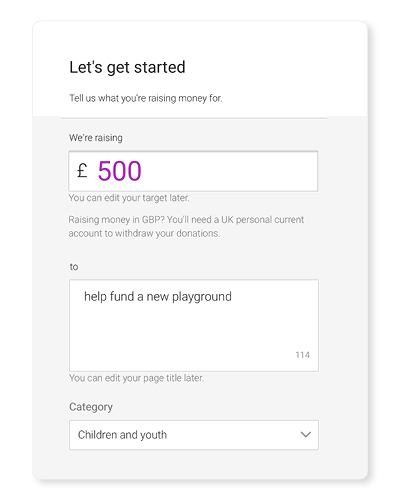Viewport: 400px width, 500px height.
Task: Open the Category dropdown showing Children and youth
Action: tap(194, 435)
